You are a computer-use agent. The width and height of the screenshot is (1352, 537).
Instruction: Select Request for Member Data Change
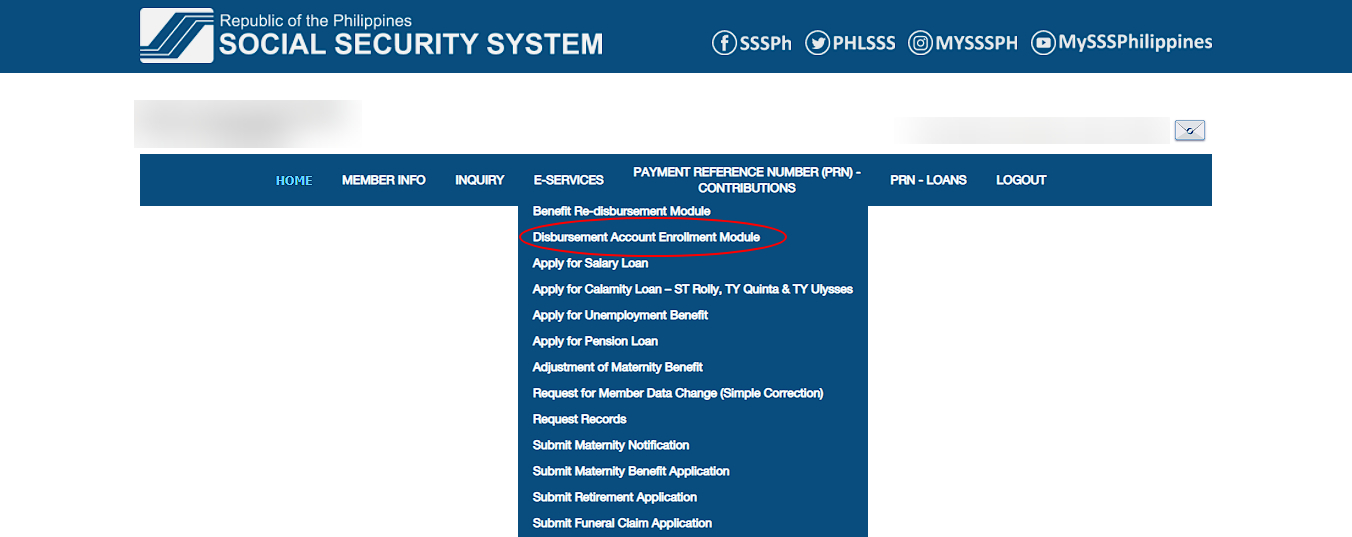pyautogui.click(x=678, y=393)
